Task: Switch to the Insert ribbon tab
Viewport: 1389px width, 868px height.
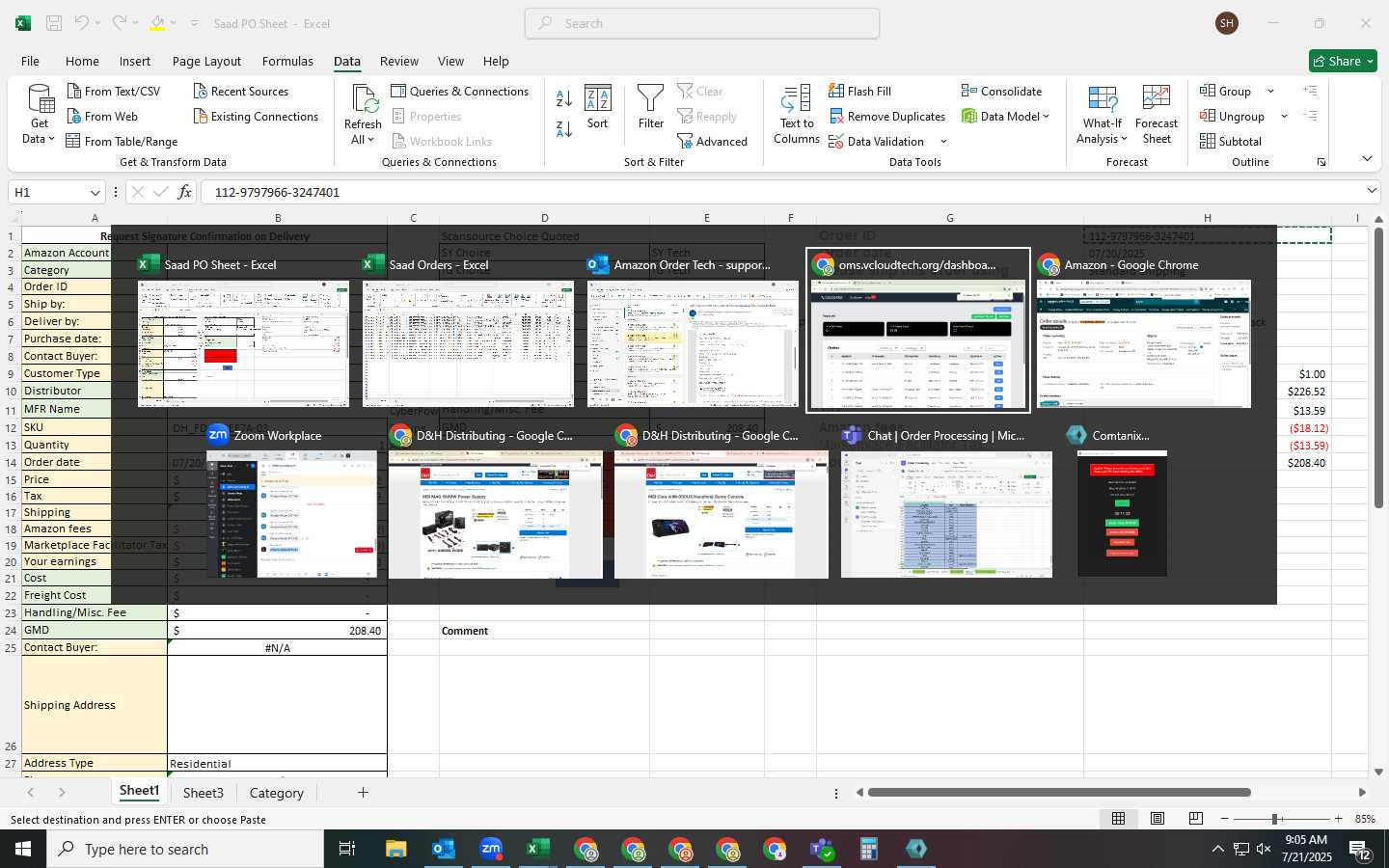Action: point(135,61)
